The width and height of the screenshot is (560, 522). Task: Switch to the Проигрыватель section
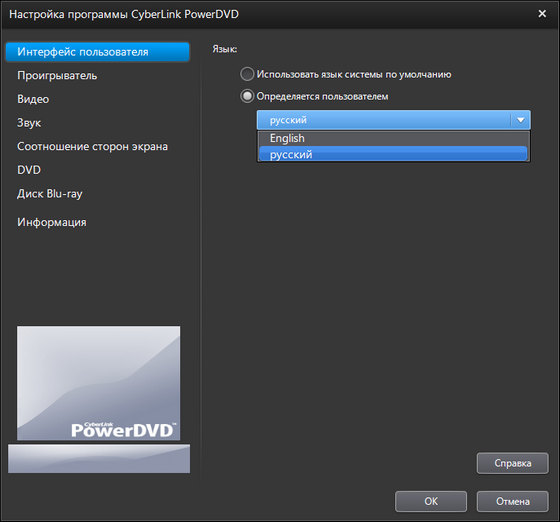(x=57, y=76)
